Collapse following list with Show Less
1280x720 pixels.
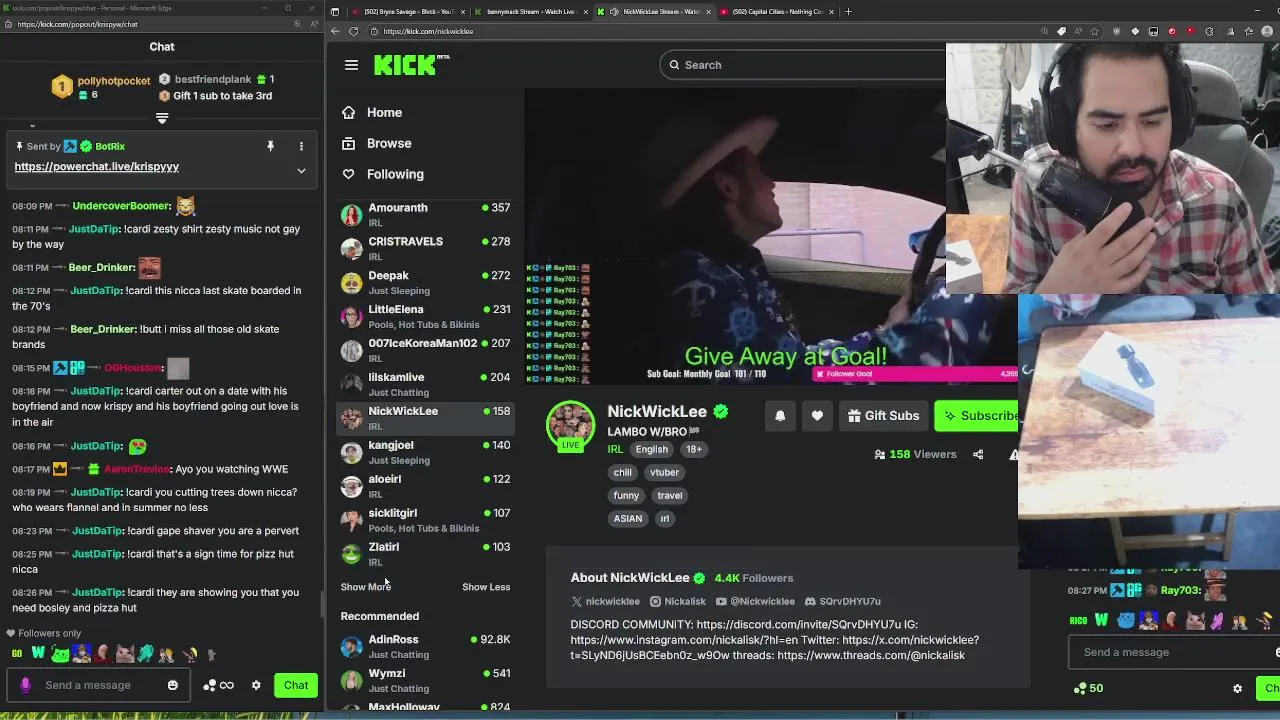pyautogui.click(x=486, y=587)
